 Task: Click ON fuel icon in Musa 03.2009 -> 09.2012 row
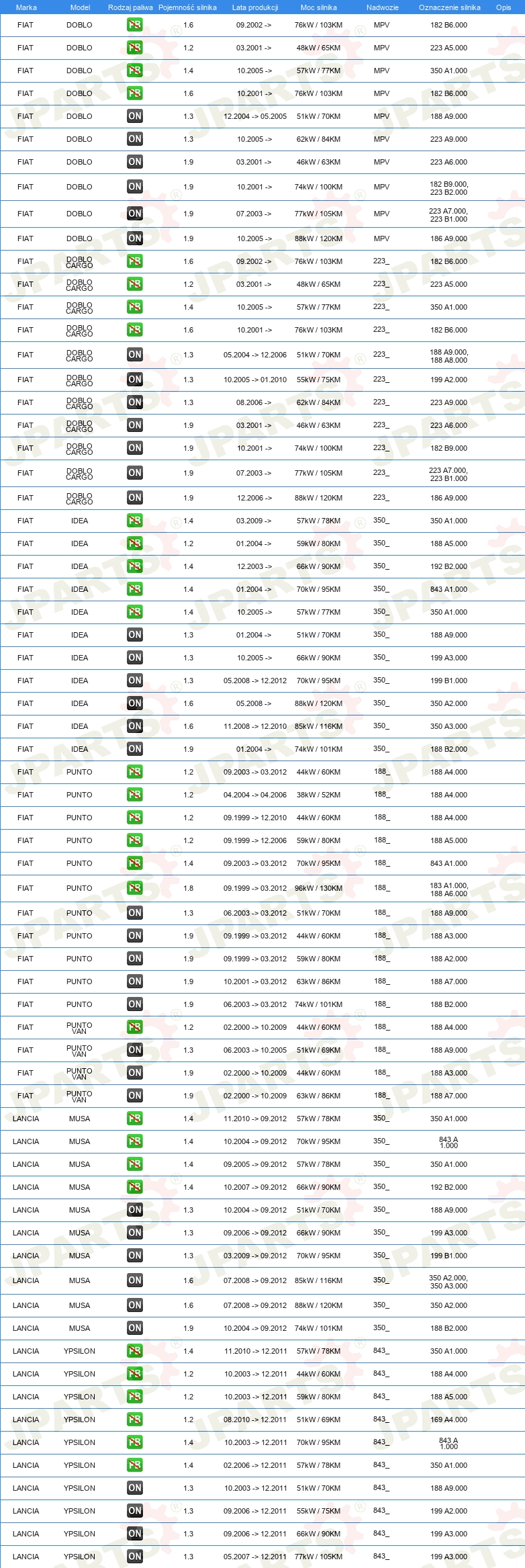tap(135, 1256)
